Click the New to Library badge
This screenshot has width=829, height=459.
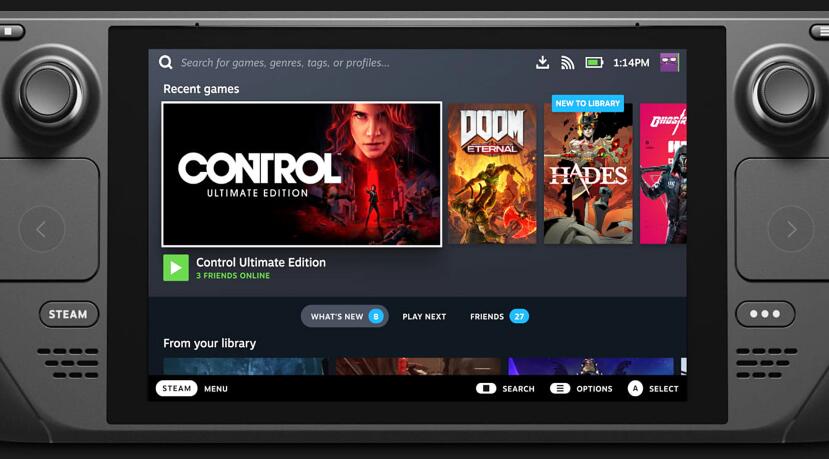tap(588, 103)
